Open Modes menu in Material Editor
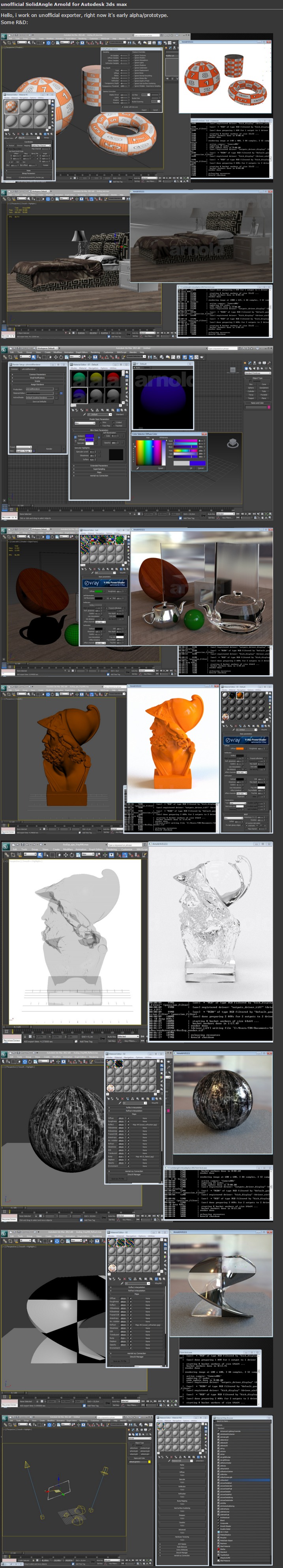This screenshot has width=283, height=1568. (x=73, y=368)
